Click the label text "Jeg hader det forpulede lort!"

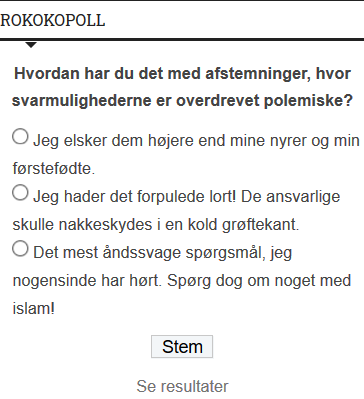coord(135,196)
